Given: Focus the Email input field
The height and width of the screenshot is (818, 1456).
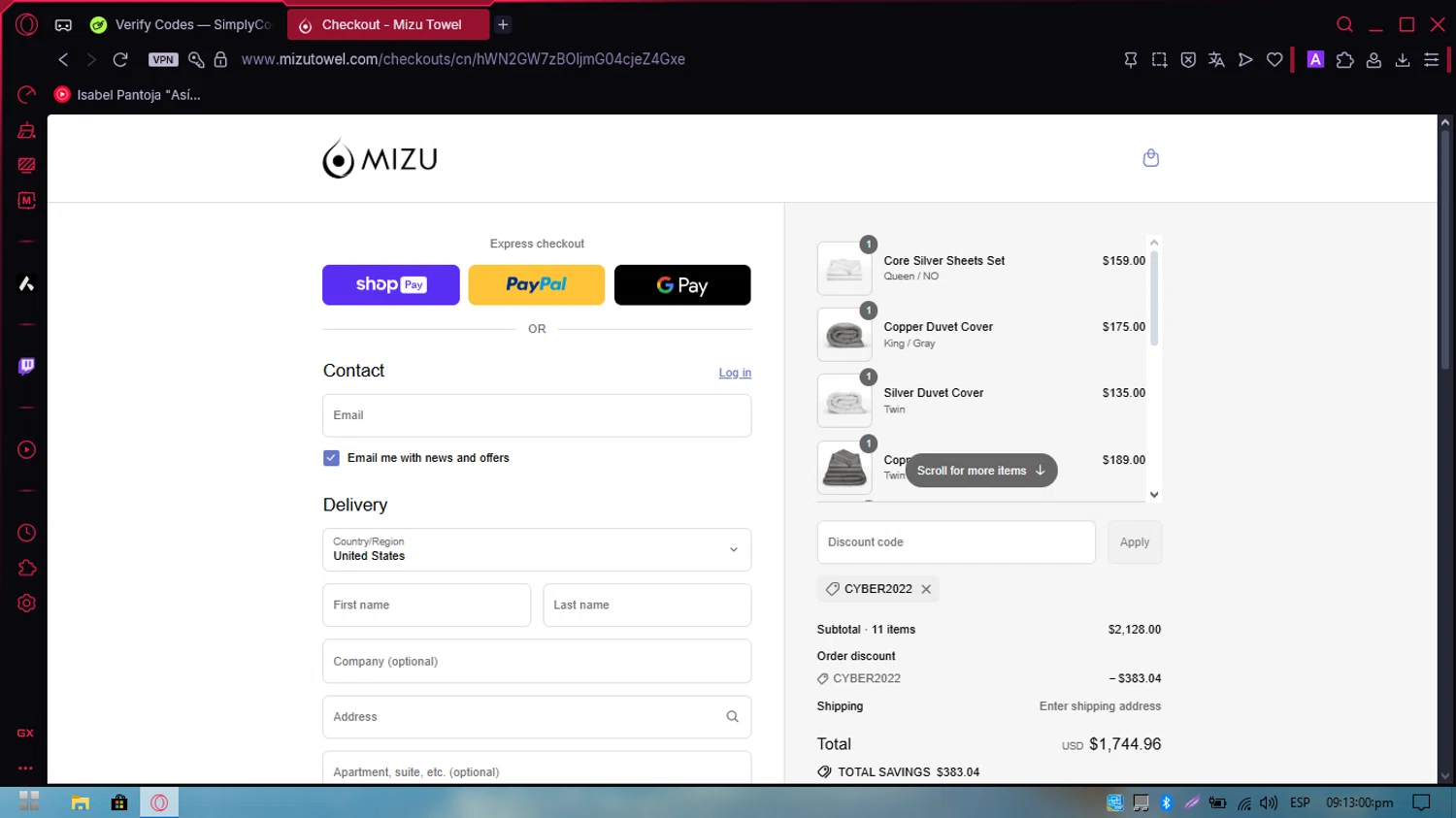Looking at the screenshot, I should click(537, 415).
